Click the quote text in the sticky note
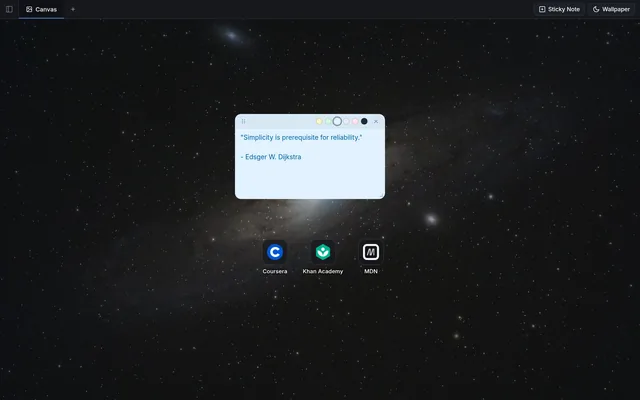The image size is (640, 400). (301, 138)
